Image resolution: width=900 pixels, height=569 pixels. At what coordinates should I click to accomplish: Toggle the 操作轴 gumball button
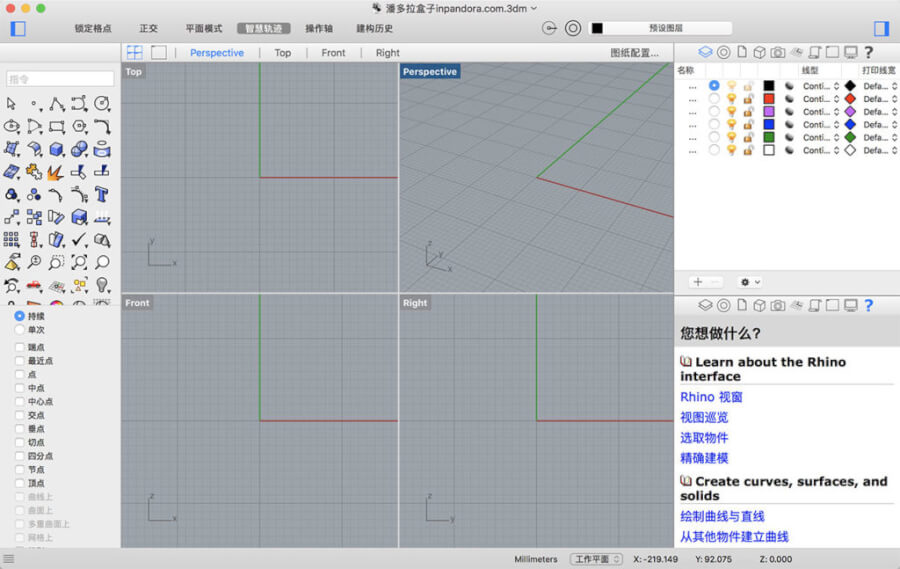coord(319,28)
